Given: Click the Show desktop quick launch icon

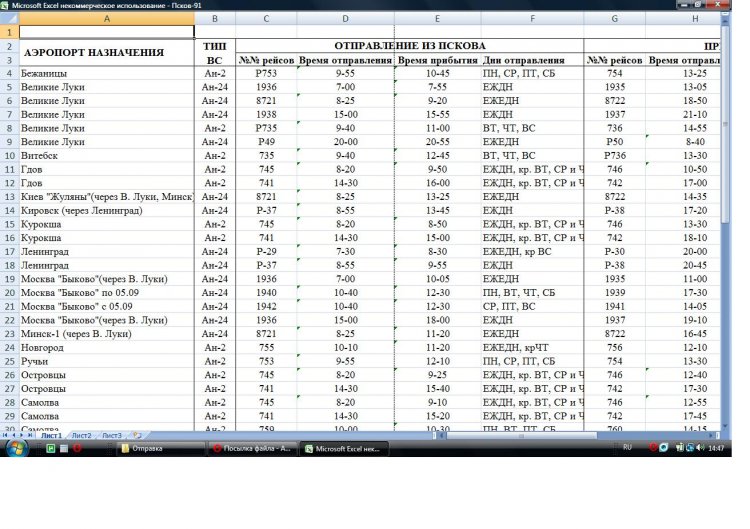Looking at the screenshot, I should pyautogui.click(x=64, y=449).
